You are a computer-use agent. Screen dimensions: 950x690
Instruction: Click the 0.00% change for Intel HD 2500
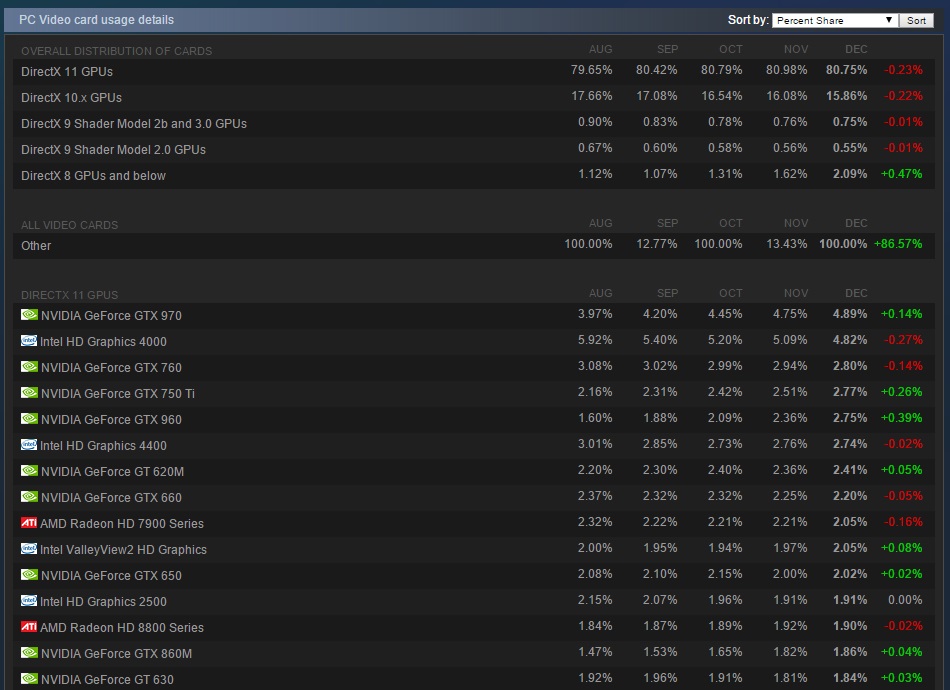[905, 600]
